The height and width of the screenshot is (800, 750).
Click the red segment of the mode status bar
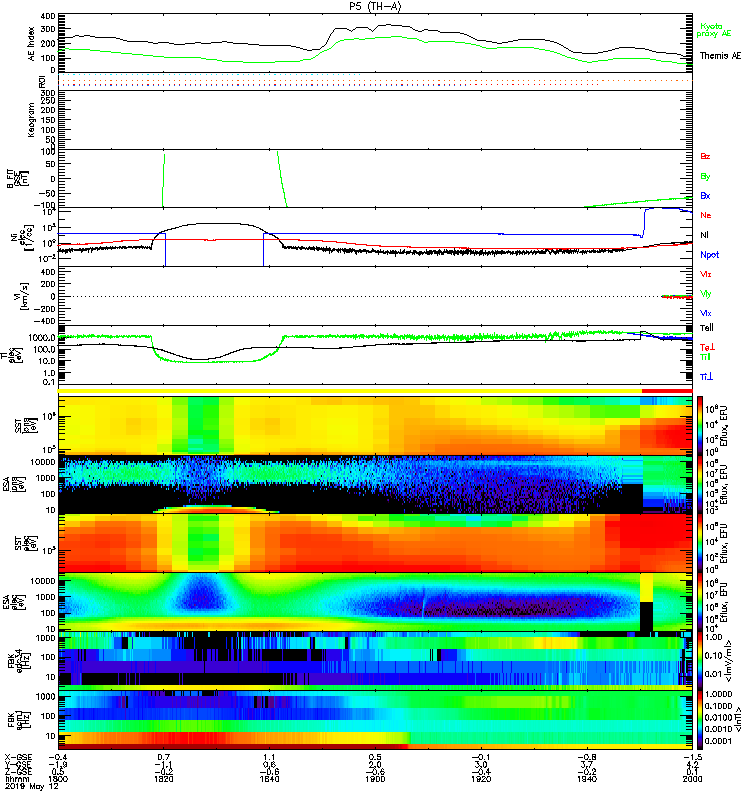point(667,391)
